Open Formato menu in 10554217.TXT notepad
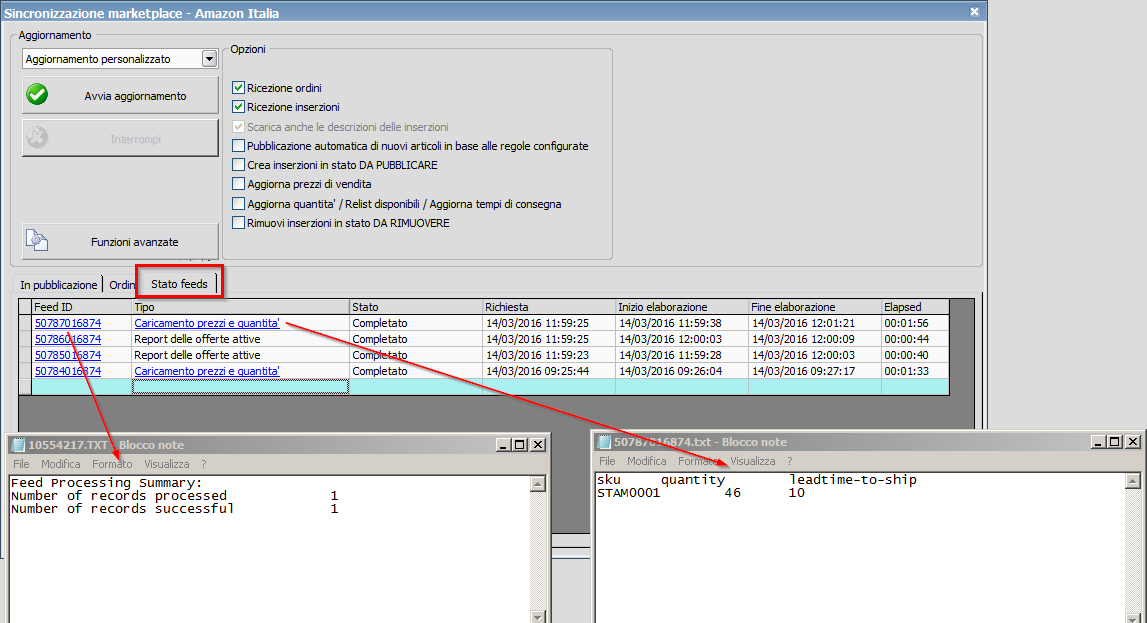Viewport: 1147px width, 623px height. pos(112,464)
